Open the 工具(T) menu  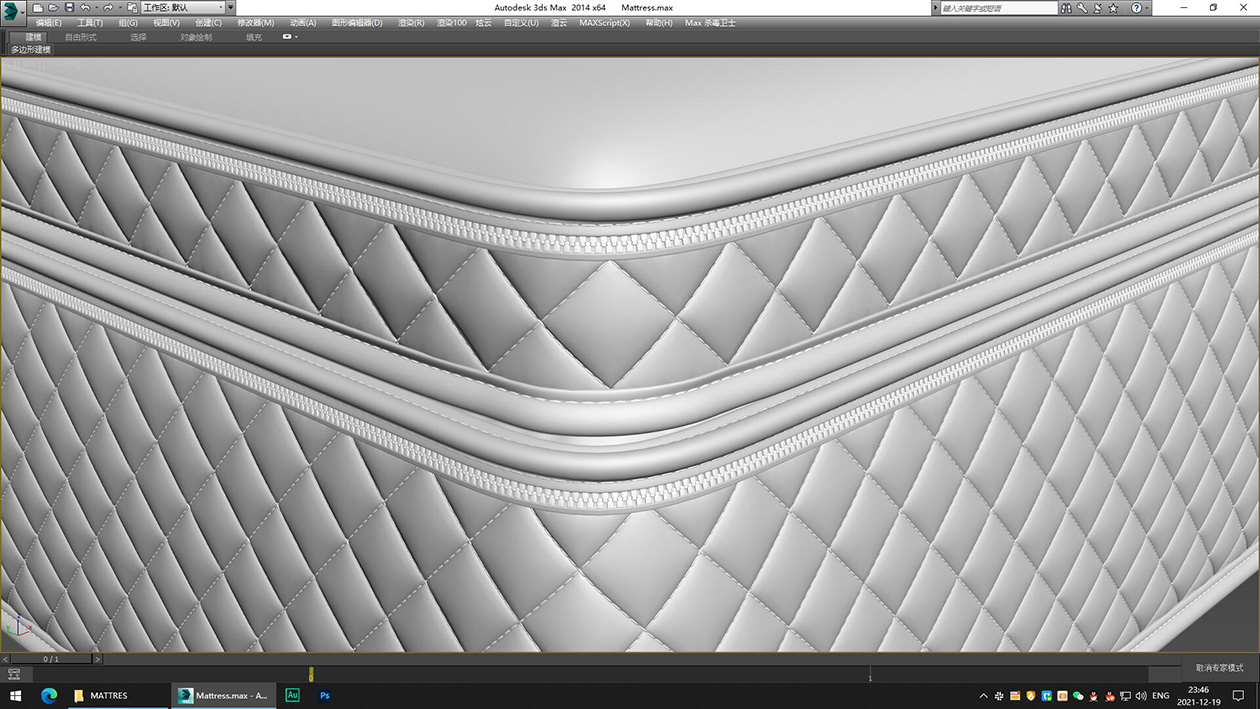pos(90,23)
